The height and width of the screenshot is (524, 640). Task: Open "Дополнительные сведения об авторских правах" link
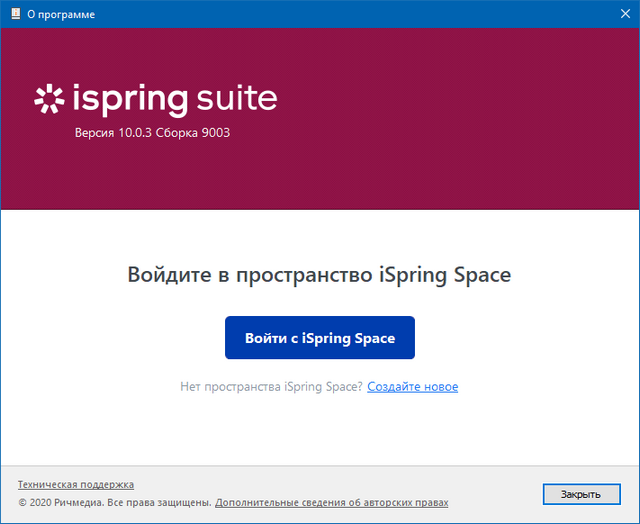[331, 503]
